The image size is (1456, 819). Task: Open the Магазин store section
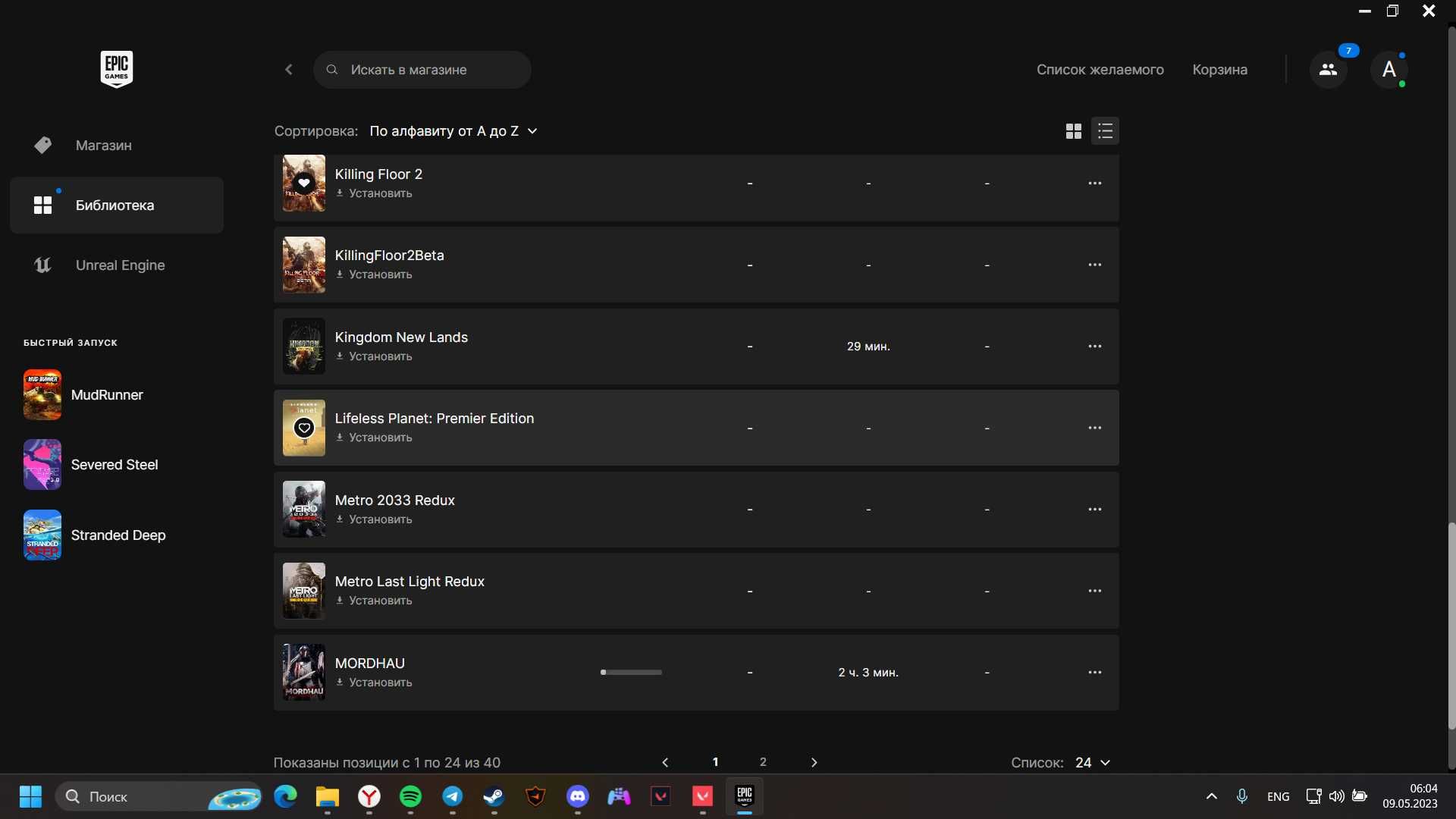117,145
